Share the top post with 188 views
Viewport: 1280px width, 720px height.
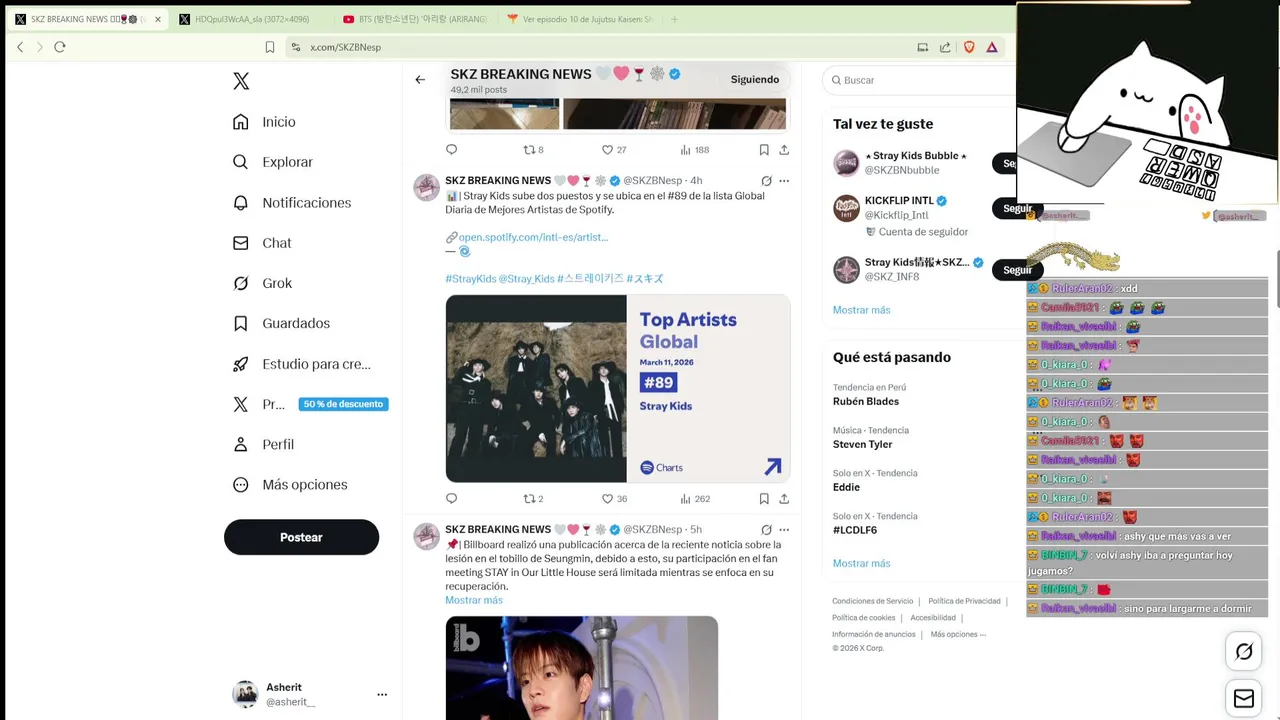[x=784, y=150]
